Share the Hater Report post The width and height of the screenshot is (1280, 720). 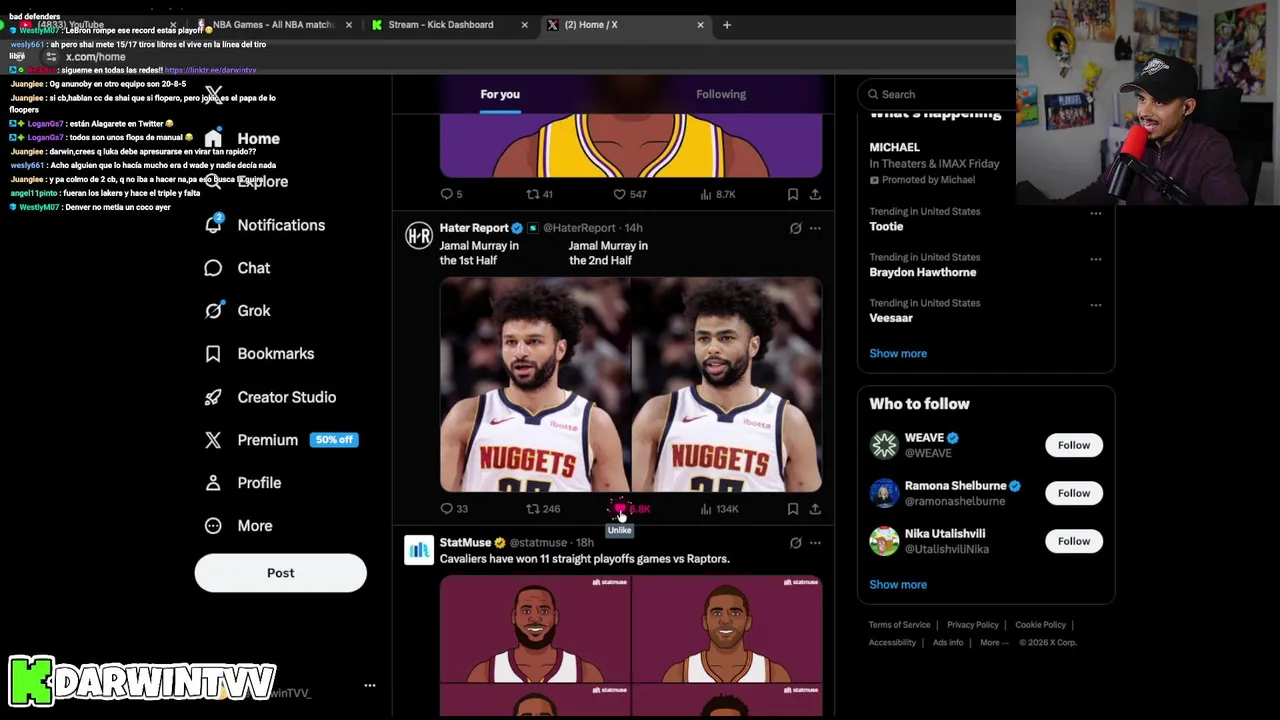tap(815, 509)
